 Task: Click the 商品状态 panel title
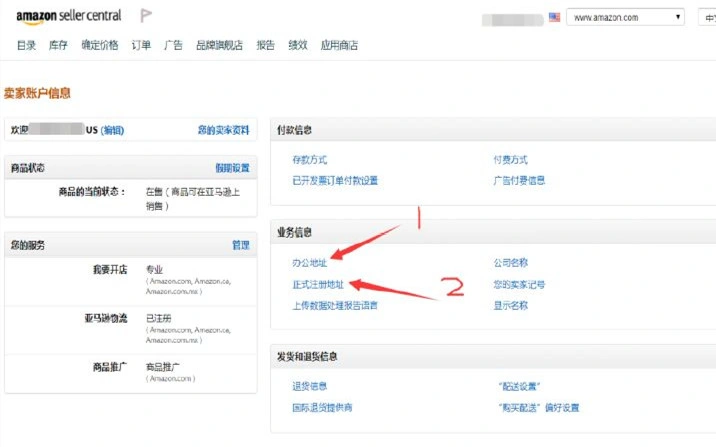click(28, 168)
